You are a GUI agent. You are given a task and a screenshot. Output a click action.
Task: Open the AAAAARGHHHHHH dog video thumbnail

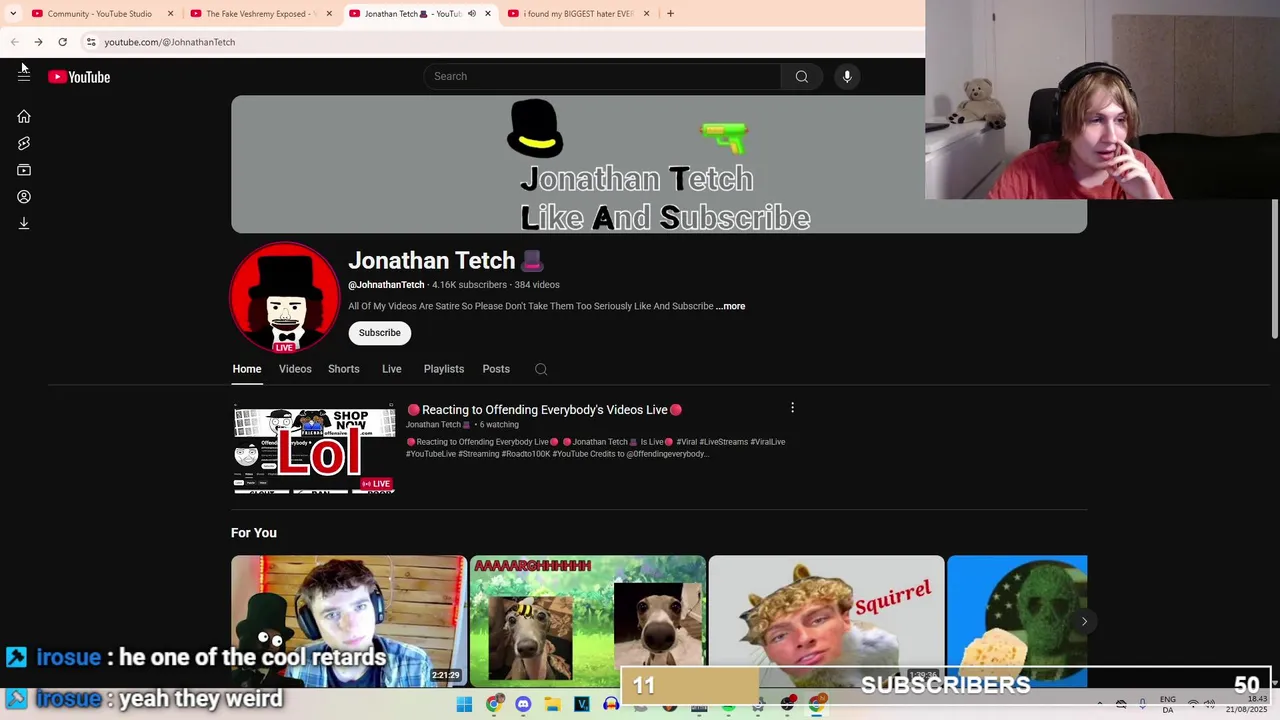(x=588, y=621)
